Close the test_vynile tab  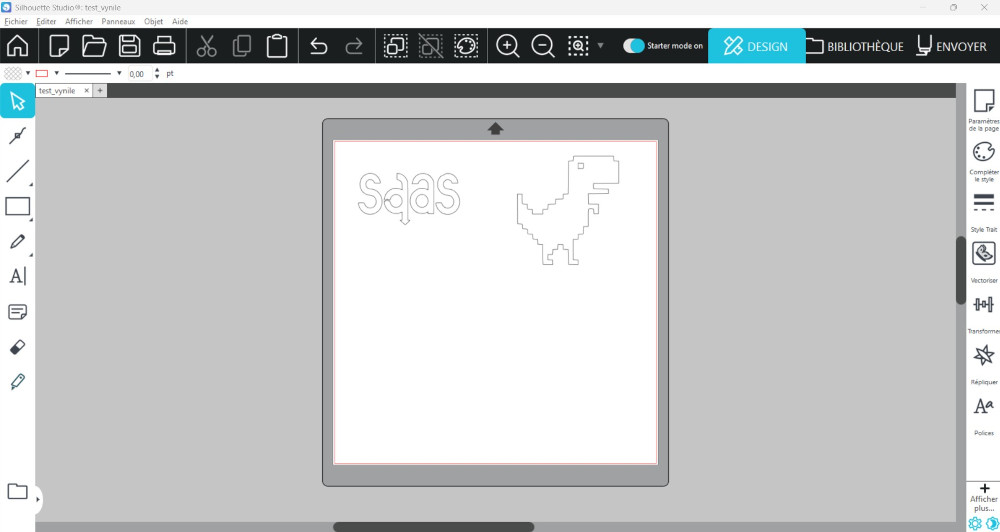pyautogui.click(x=87, y=91)
